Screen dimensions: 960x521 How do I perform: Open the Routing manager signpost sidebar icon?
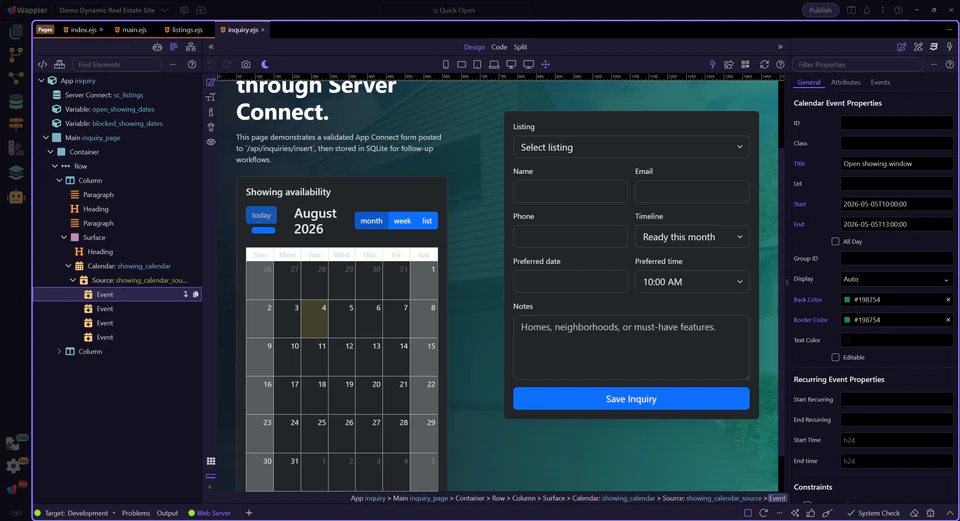pos(16,124)
